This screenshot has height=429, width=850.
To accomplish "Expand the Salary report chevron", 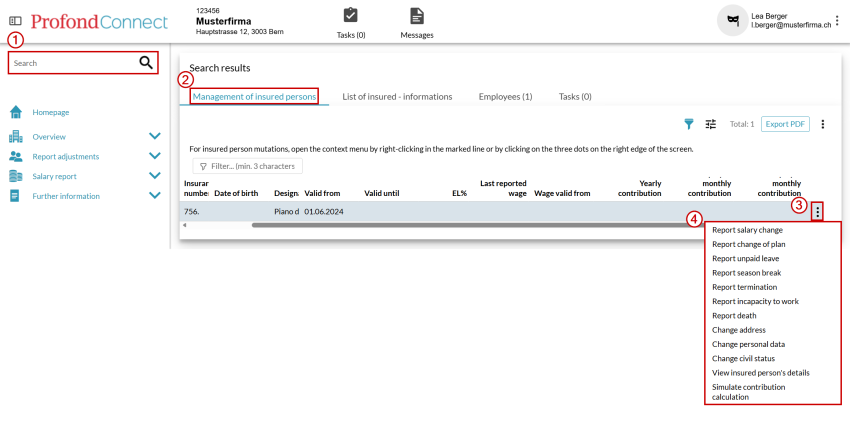I will pos(154,175).
